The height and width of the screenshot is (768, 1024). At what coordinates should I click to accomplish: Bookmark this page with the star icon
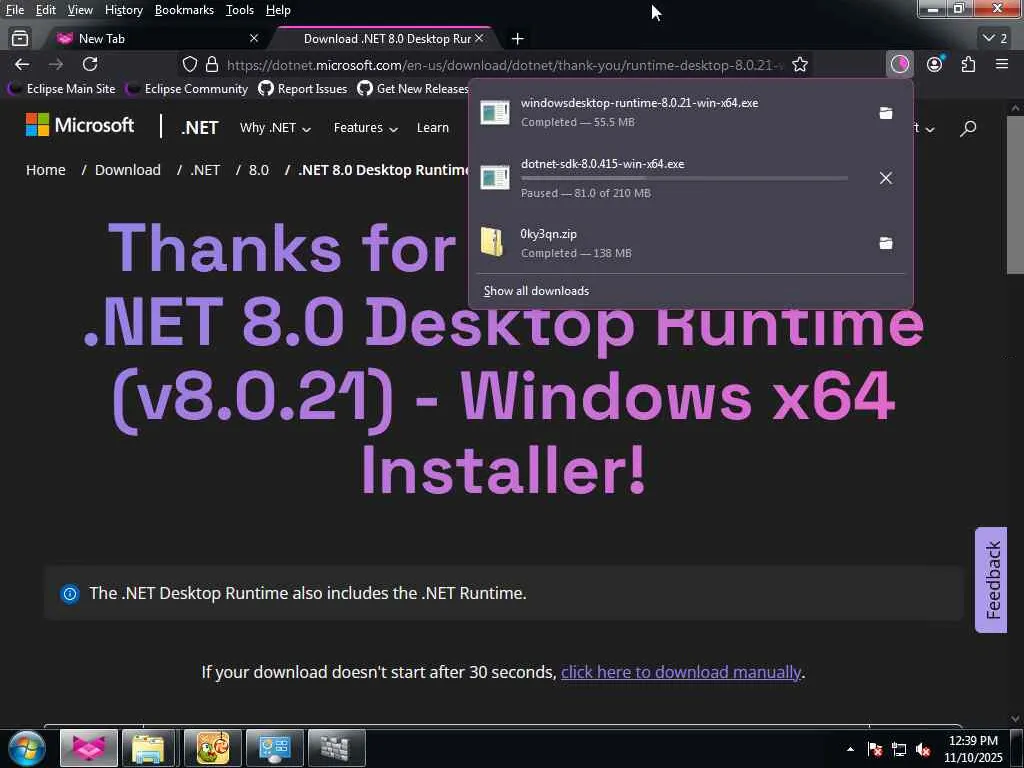pos(799,64)
